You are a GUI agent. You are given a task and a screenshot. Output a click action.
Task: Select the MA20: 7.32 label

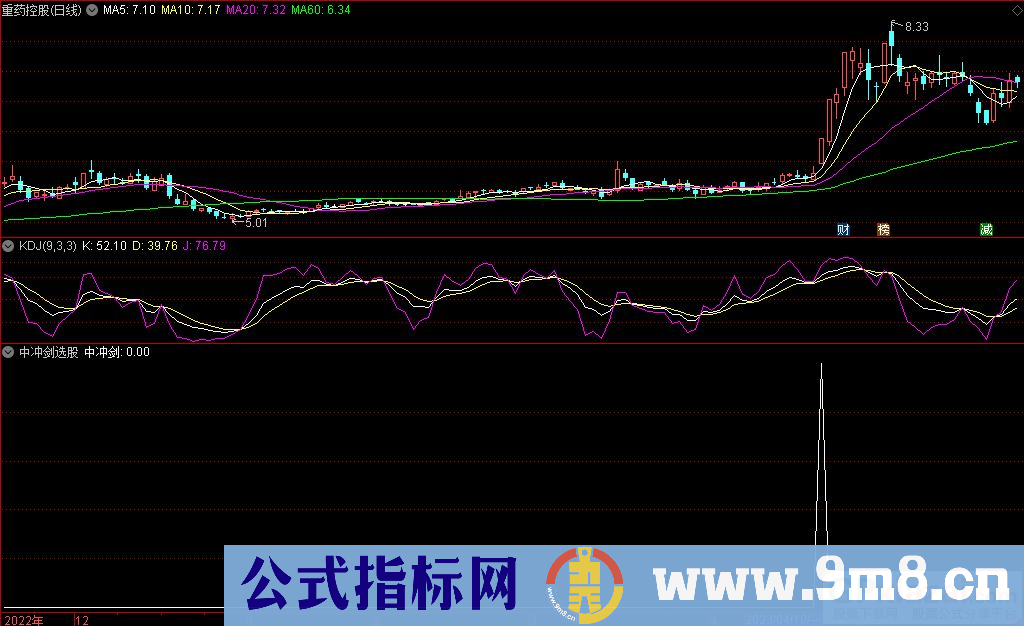pyautogui.click(x=255, y=10)
